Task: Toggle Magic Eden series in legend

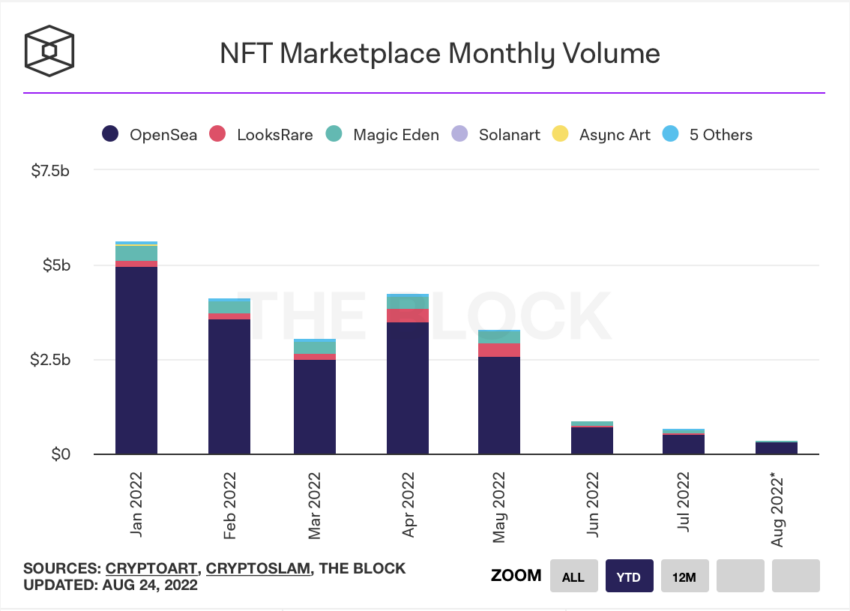Action: (383, 134)
